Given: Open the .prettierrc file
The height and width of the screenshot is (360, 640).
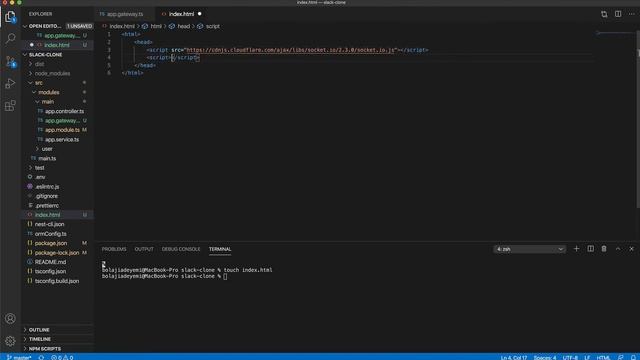Looking at the screenshot, I should [57, 206].
